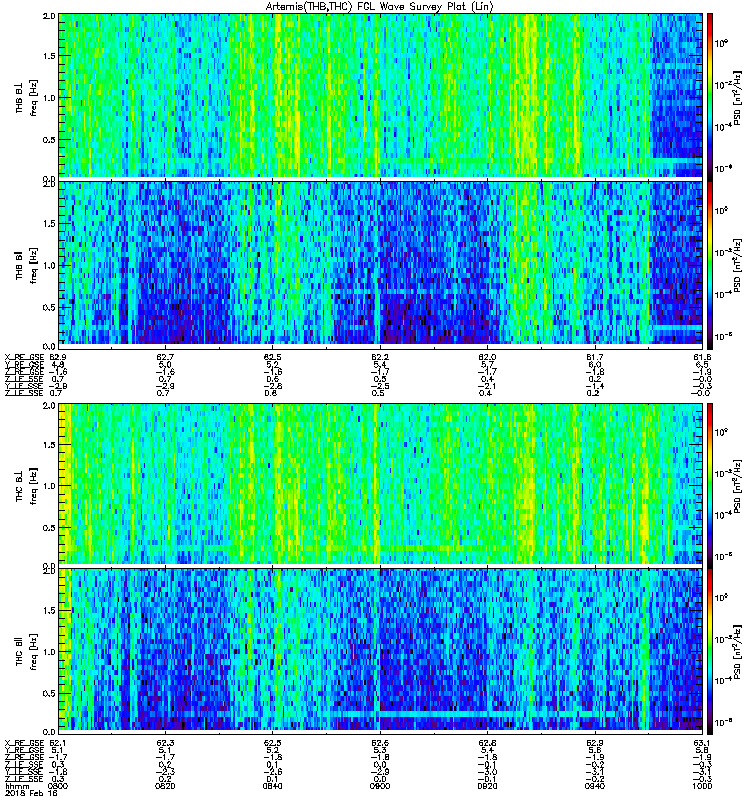Click the PSD [nT²/Hz] label of the THB B∥ panel

pos(738,266)
